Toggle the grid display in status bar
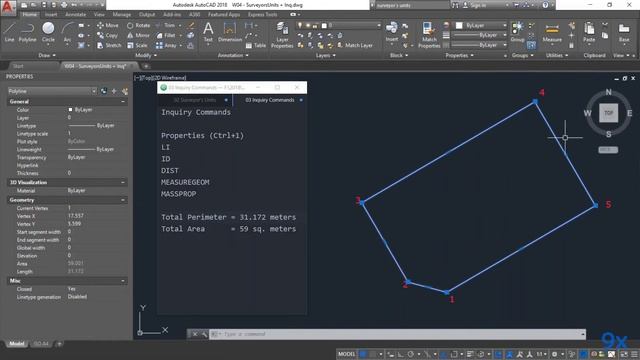 click(x=362, y=354)
